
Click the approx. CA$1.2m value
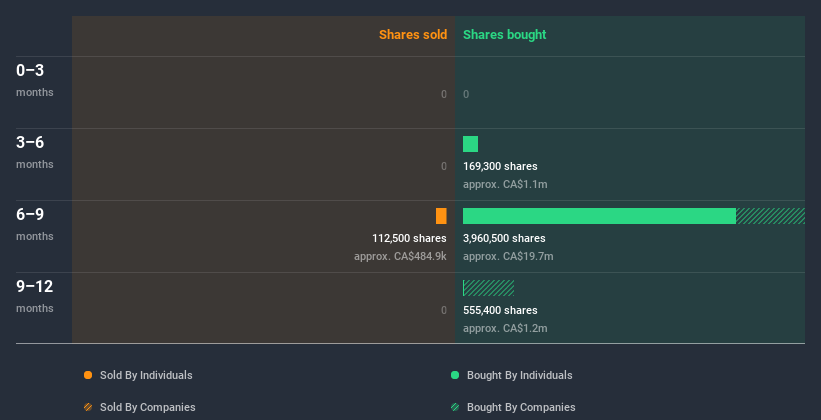(505, 328)
